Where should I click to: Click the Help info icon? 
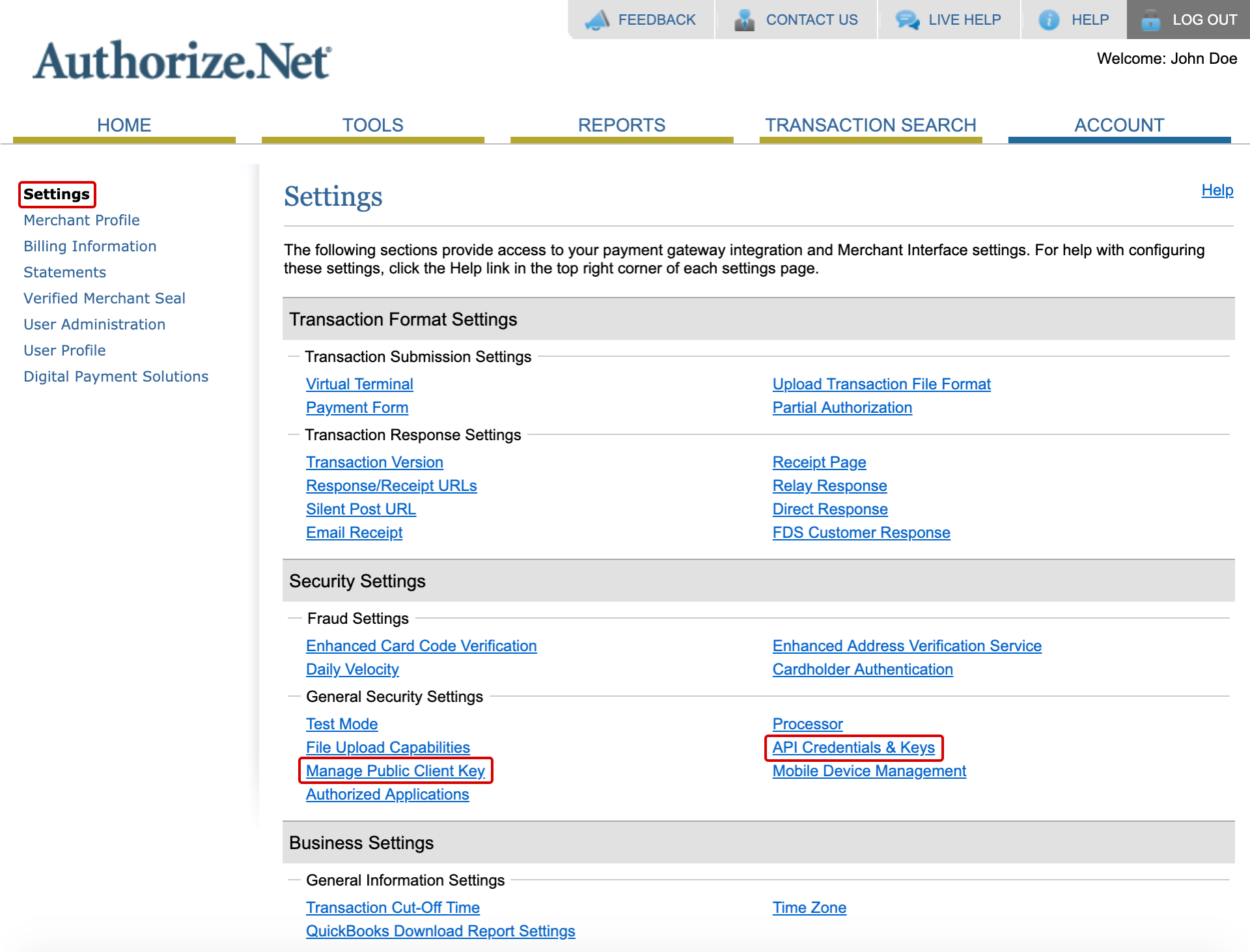pyautogui.click(x=1050, y=20)
